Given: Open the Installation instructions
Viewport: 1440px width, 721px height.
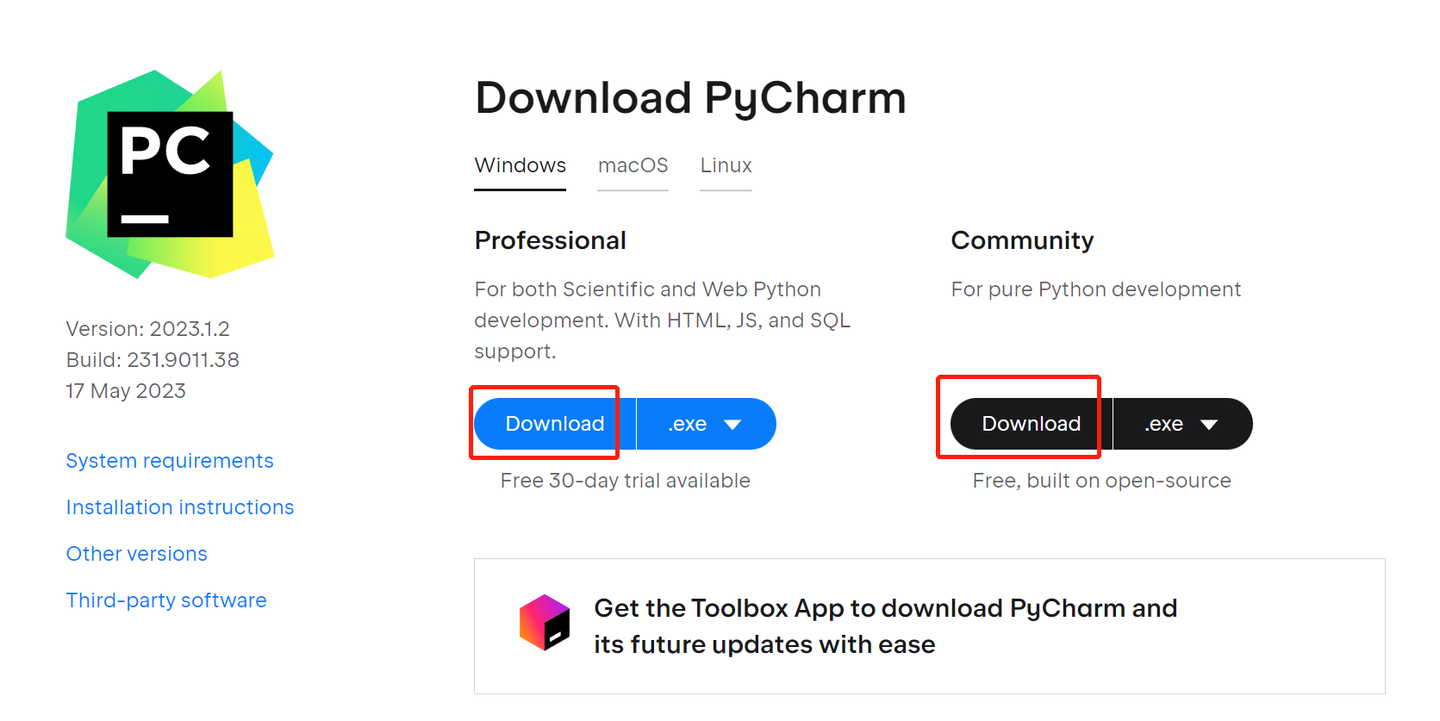Looking at the screenshot, I should point(180,507).
